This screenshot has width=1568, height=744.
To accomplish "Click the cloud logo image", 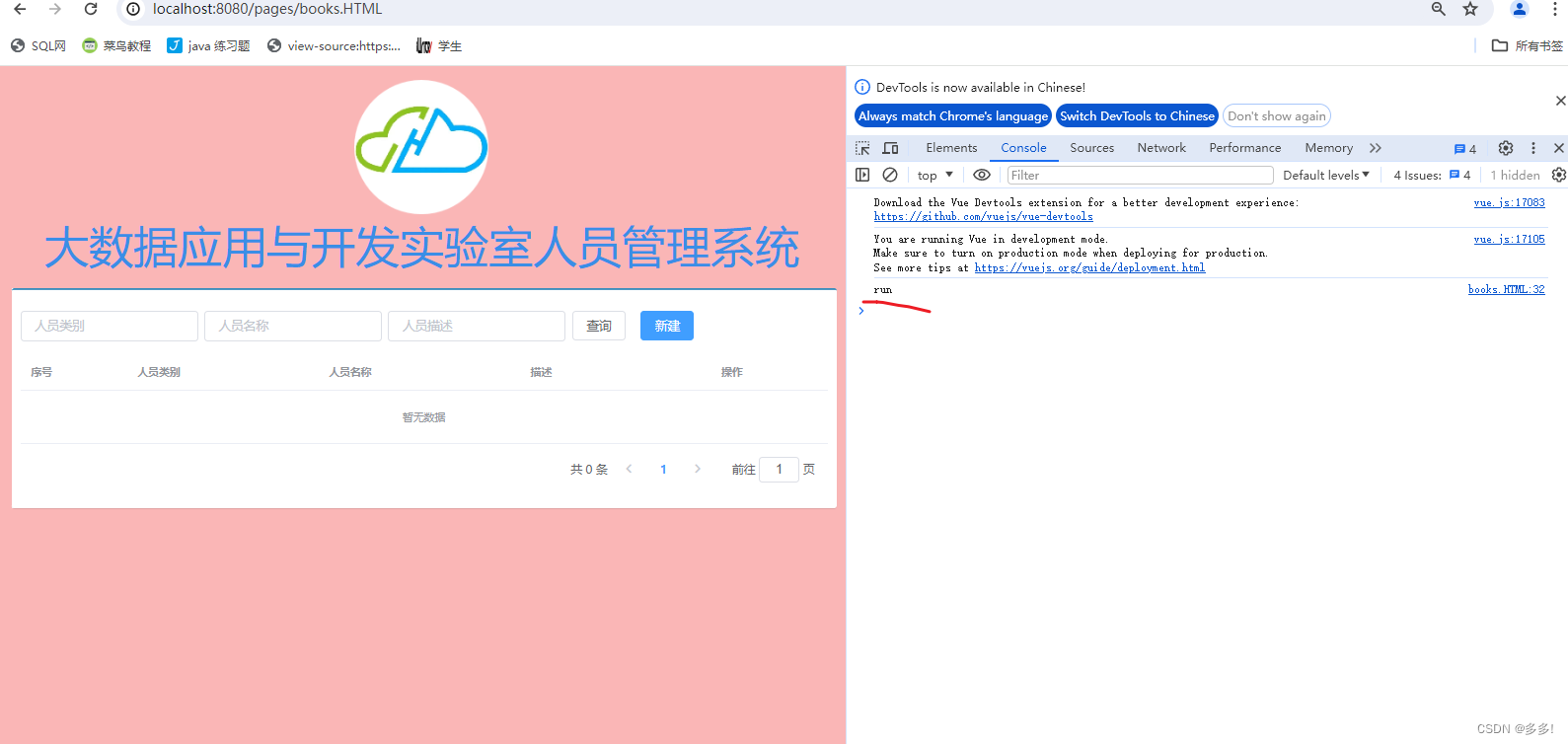I will (421, 147).
